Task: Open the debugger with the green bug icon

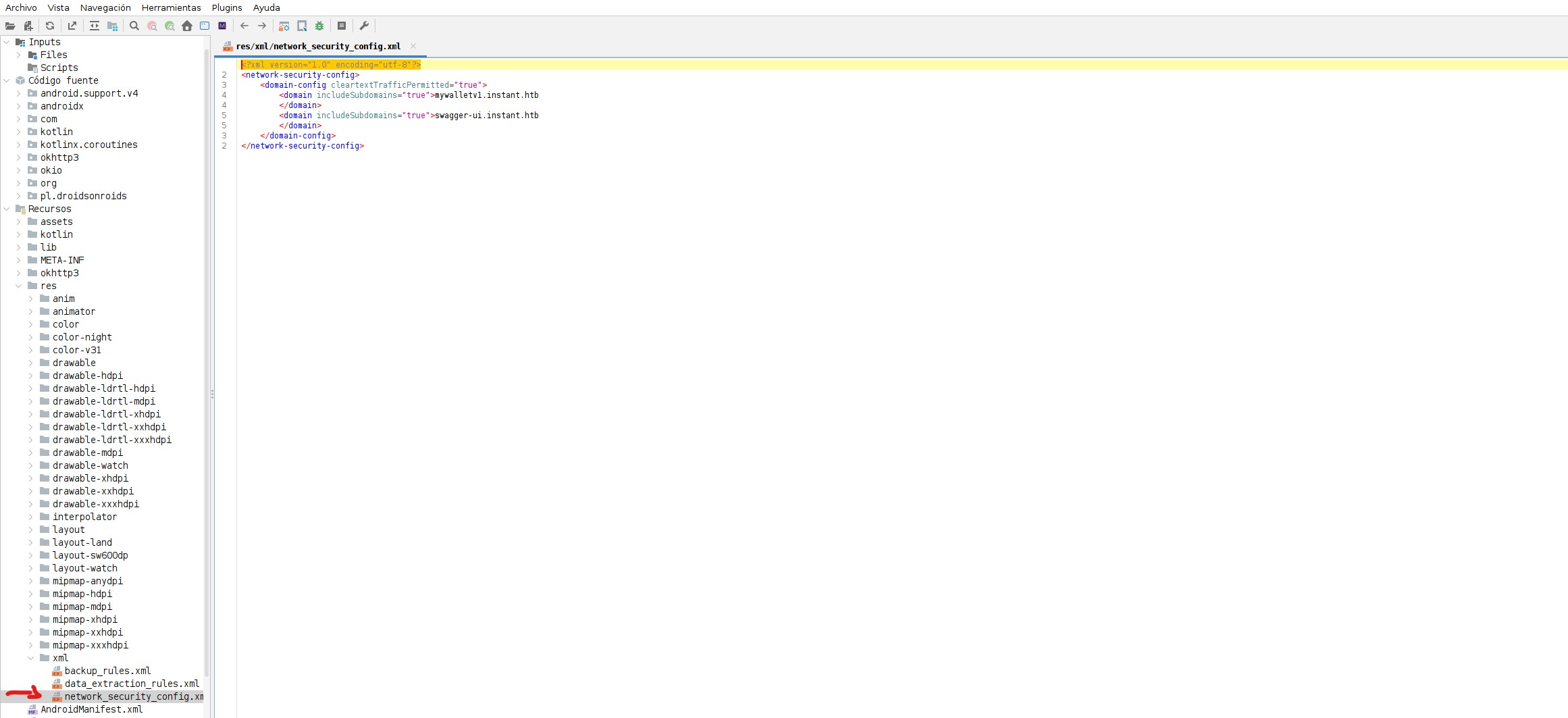Action: pyautogui.click(x=319, y=26)
